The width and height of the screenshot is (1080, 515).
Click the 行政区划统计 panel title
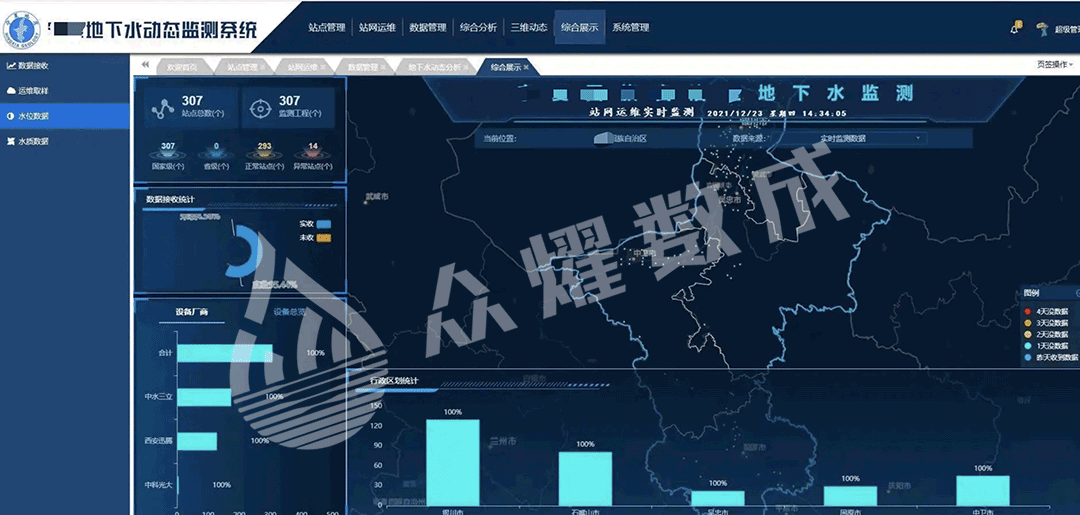click(394, 381)
